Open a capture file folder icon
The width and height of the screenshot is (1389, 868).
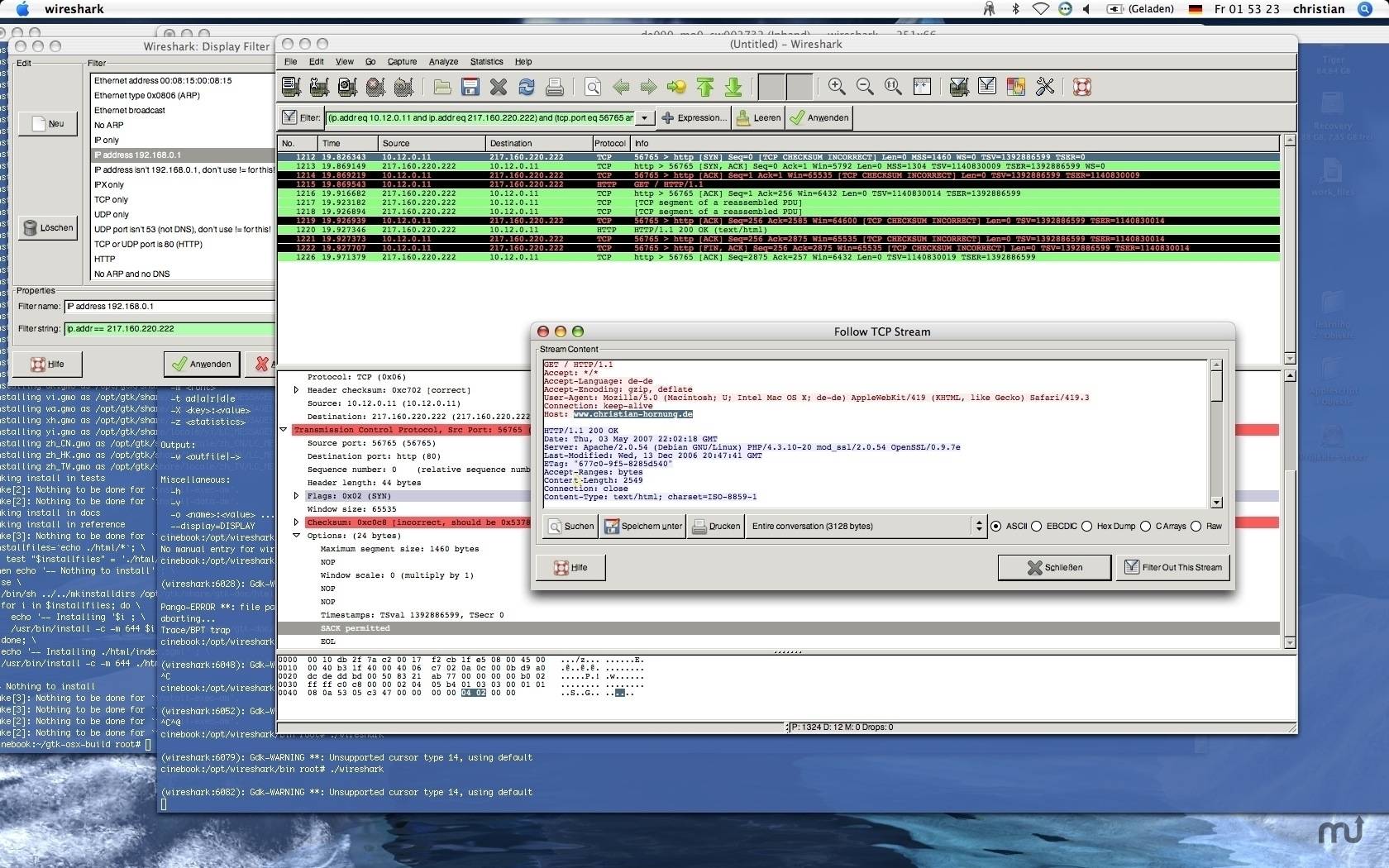pyautogui.click(x=442, y=87)
